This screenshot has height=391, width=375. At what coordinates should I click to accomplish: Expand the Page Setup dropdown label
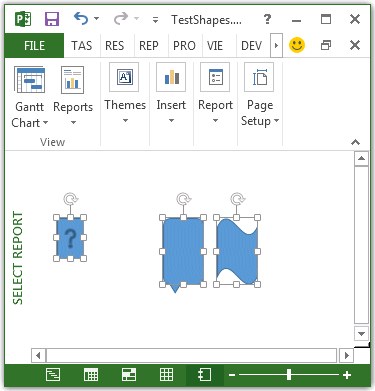click(x=260, y=113)
